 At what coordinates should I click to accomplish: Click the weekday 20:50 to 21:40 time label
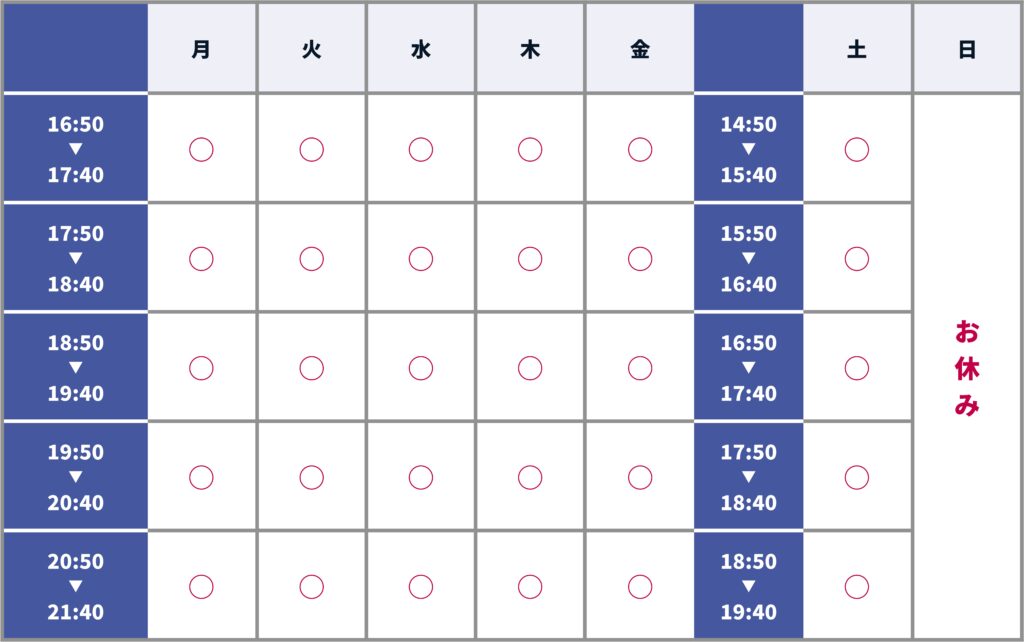[x=76, y=586]
